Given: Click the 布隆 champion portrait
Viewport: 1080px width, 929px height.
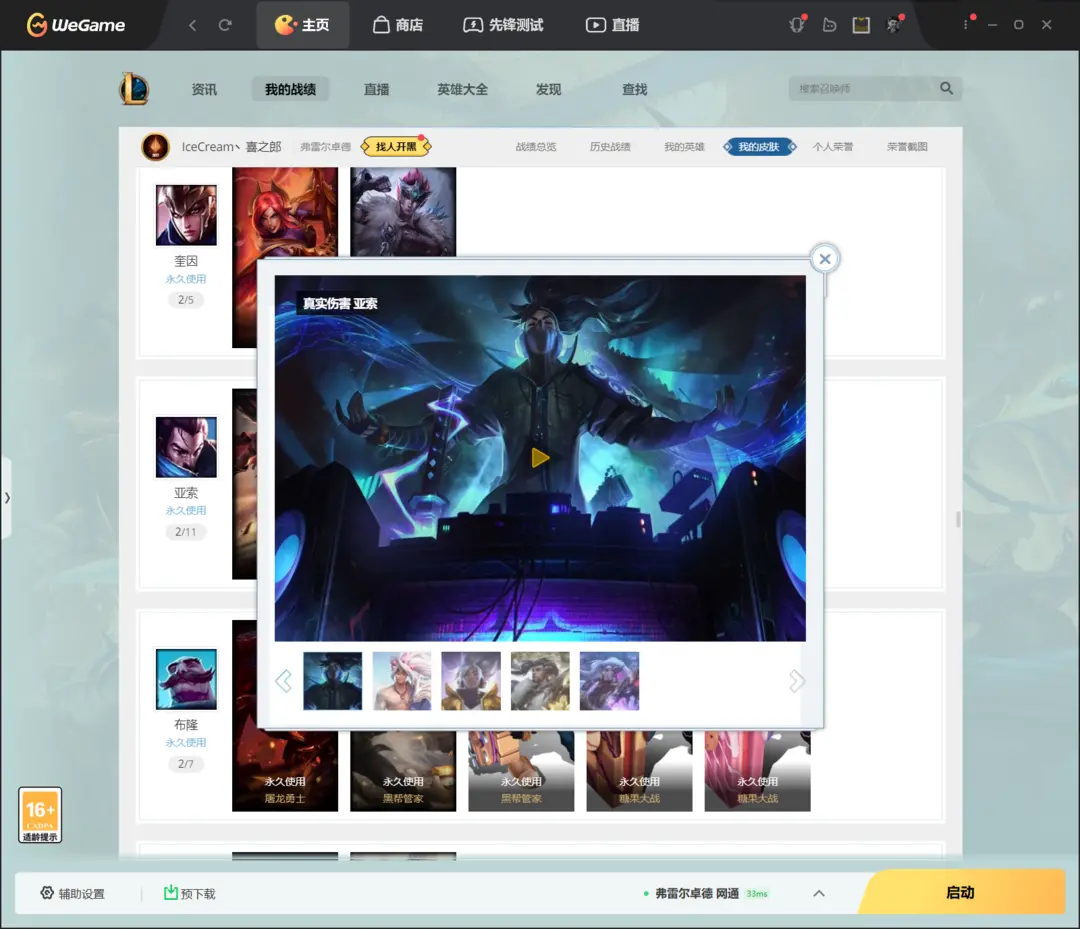Looking at the screenshot, I should 186,679.
